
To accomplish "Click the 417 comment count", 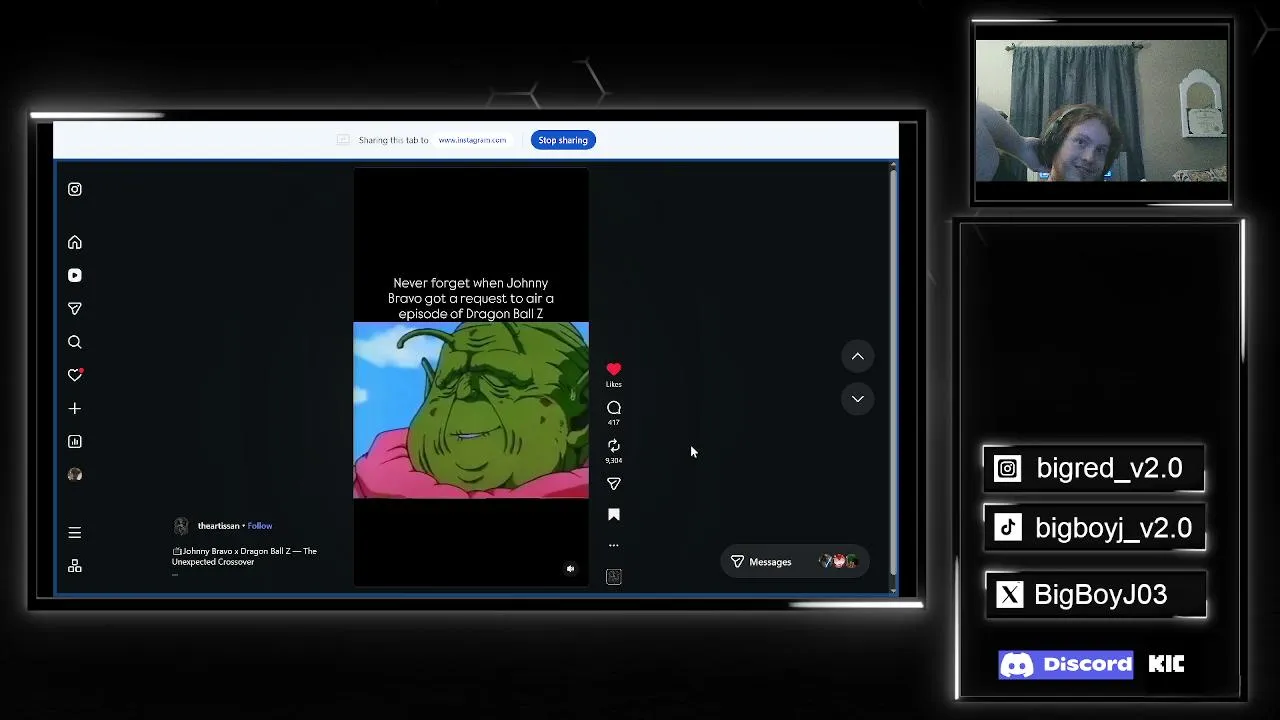I will pyautogui.click(x=614, y=422).
